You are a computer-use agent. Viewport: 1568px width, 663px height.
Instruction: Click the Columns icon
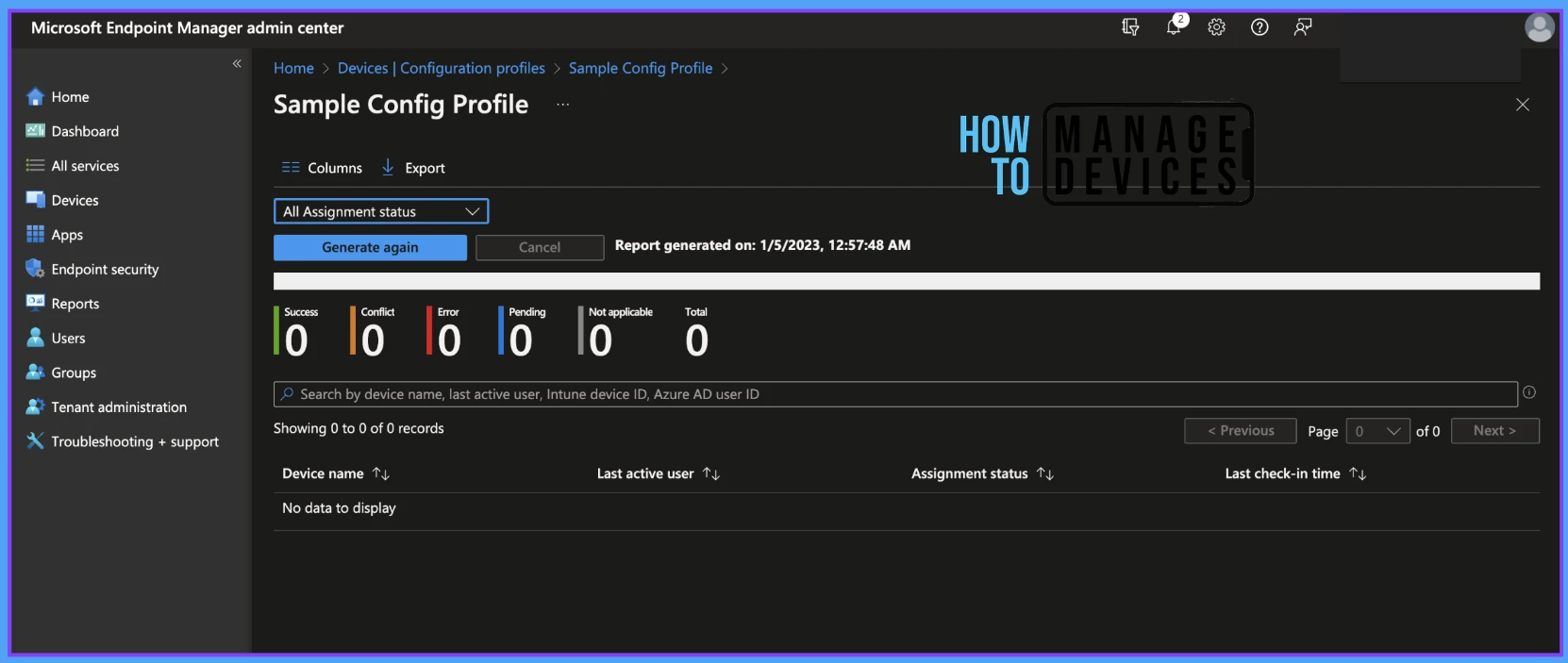(291, 168)
